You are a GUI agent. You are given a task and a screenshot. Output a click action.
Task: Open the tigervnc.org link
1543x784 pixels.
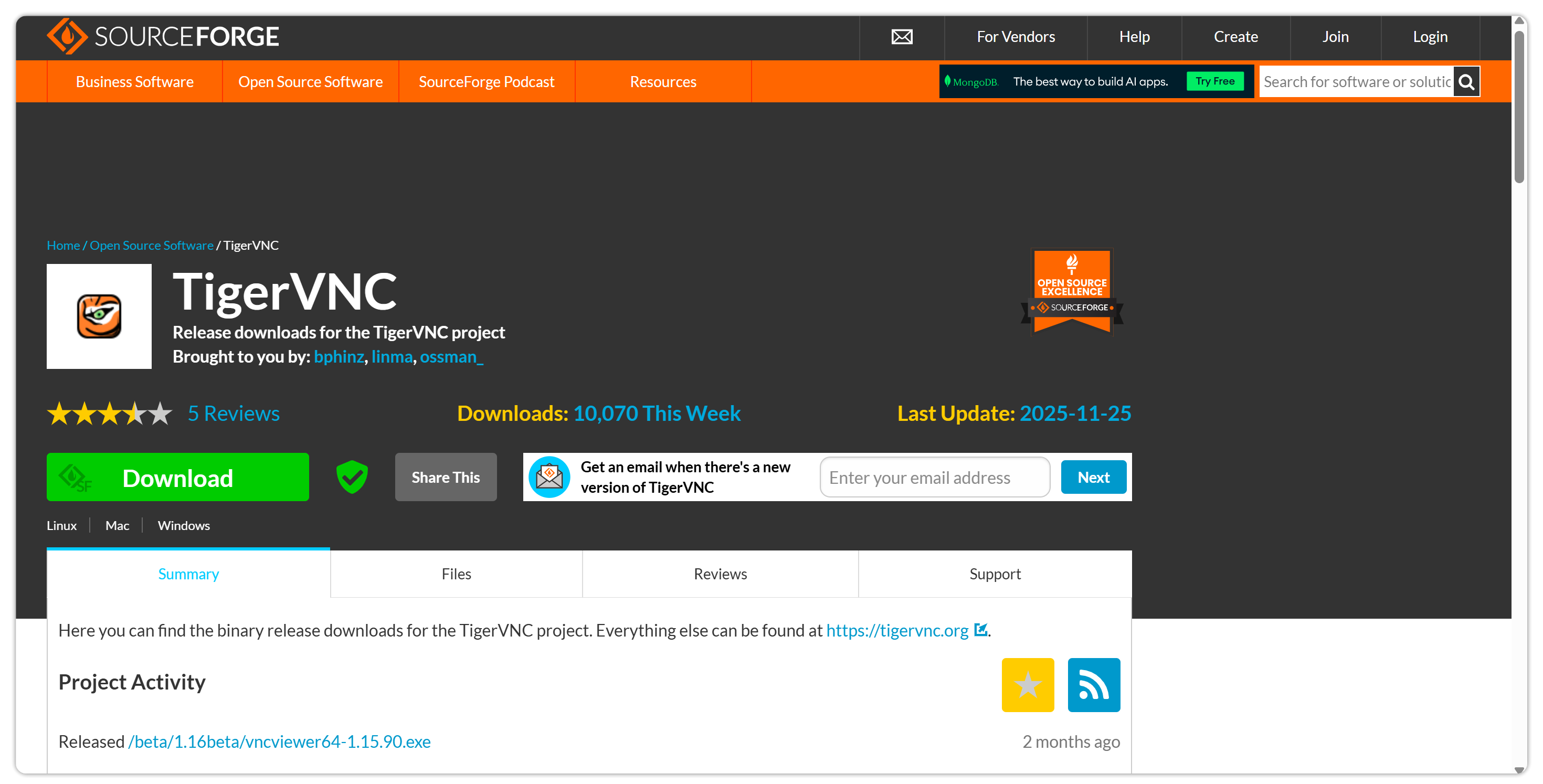click(897, 630)
